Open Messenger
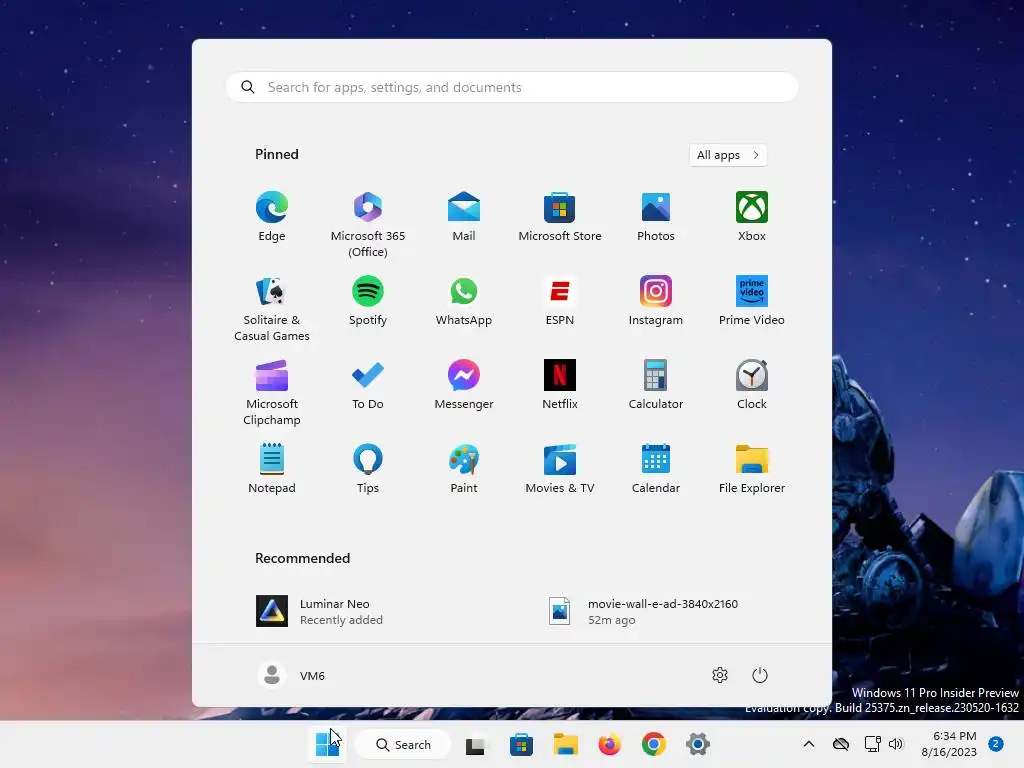Screen dimensions: 1024x768 tap(464, 386)
